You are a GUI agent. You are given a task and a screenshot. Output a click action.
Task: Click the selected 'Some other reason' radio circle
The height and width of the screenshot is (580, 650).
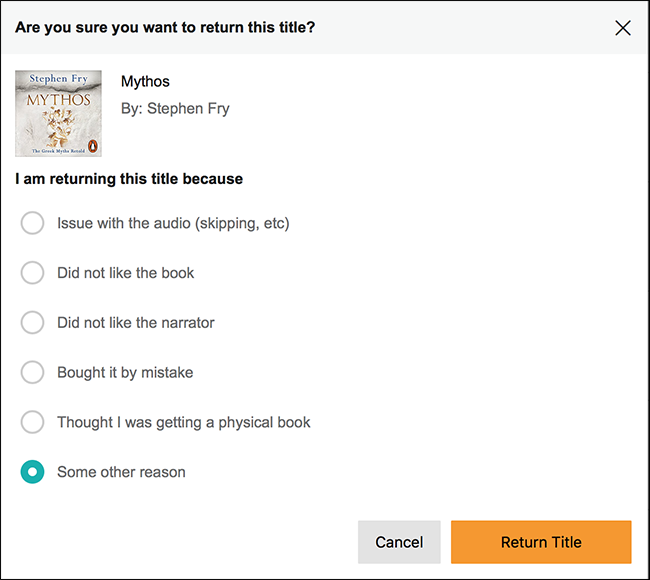[x=32, y=472]
